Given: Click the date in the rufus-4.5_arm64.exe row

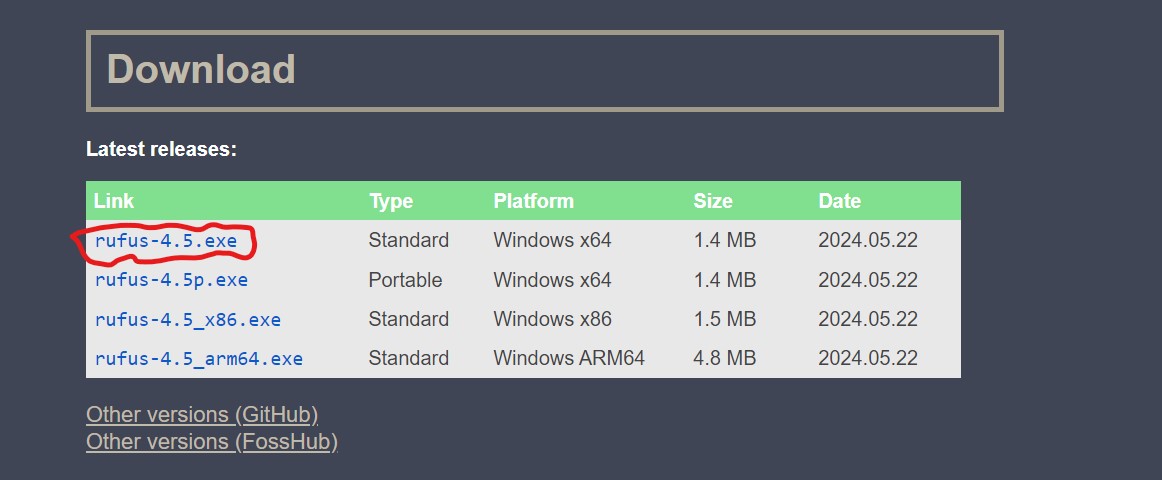Looking at the screenshot, I should [867, 358].
